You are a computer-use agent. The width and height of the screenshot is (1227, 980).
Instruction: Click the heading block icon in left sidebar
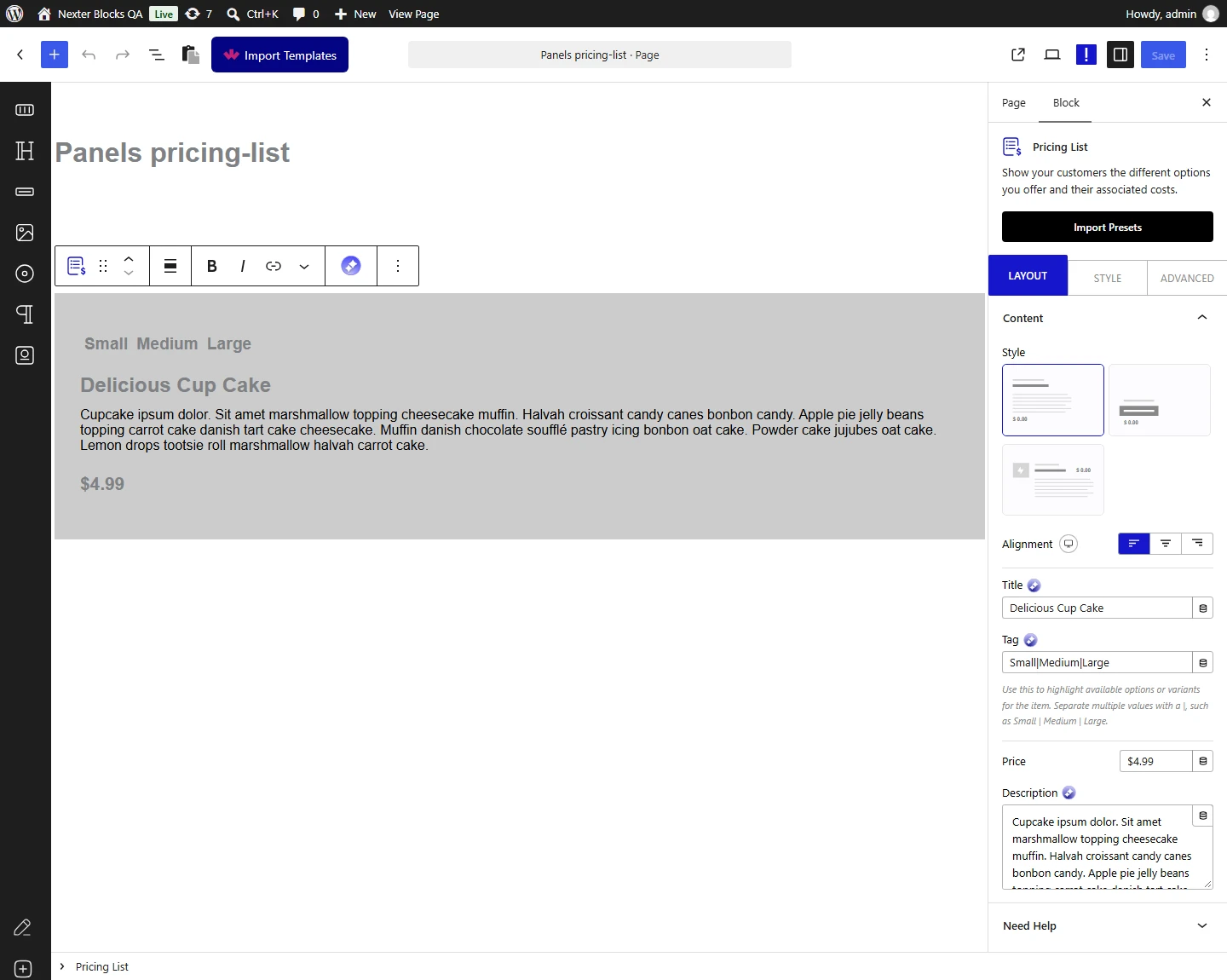[x=25, y=151]
